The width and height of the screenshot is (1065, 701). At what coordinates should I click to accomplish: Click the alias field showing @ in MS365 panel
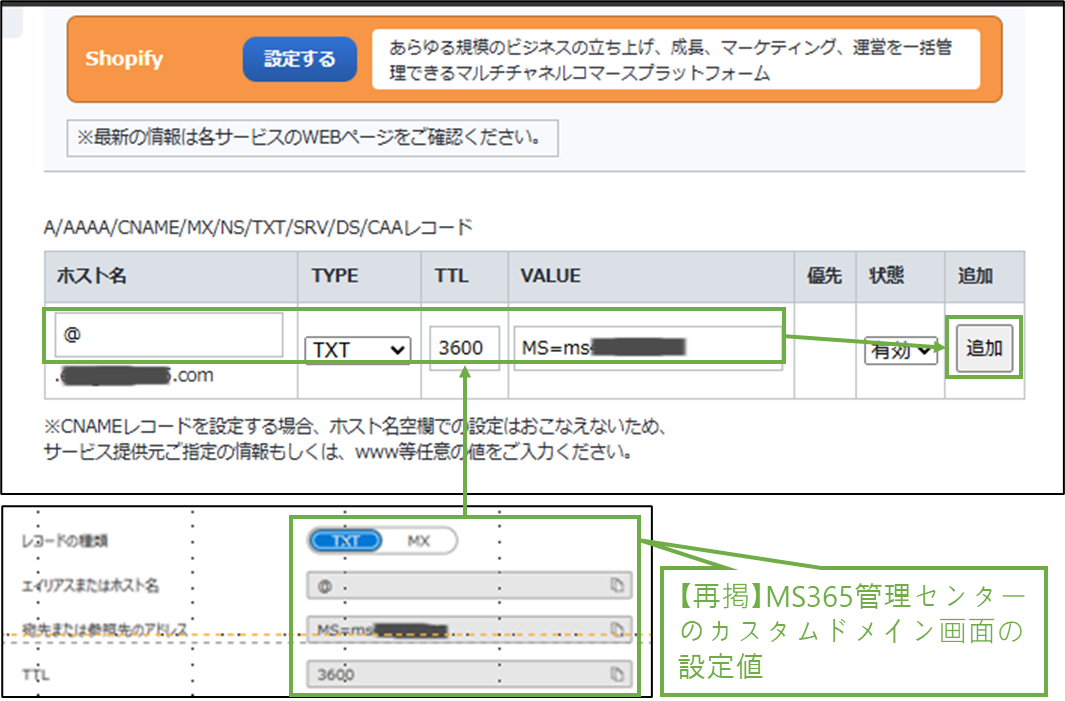point(469,585)
